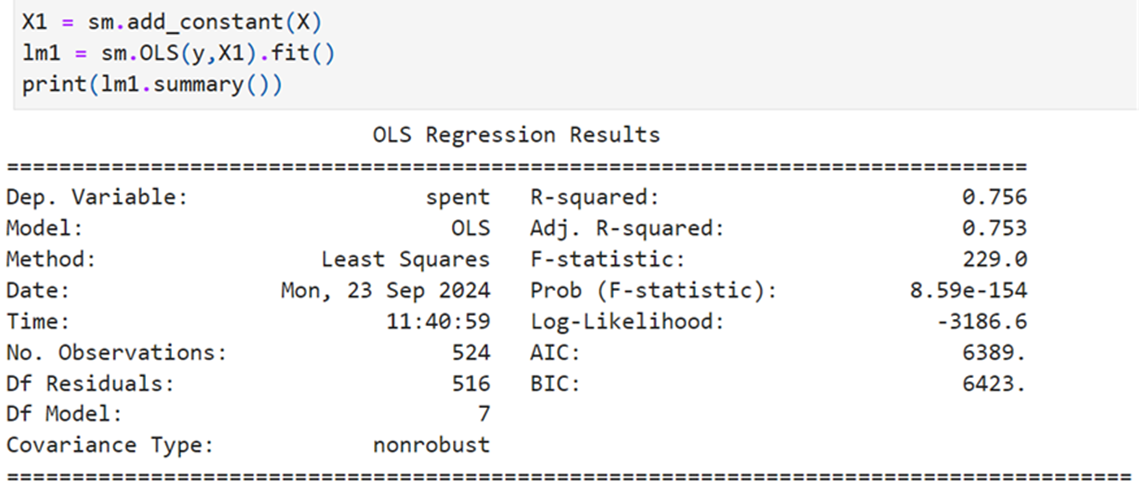1145x488 pixels.
Task: Click the No. Observations value 524
Action: [x=470, y=353]
